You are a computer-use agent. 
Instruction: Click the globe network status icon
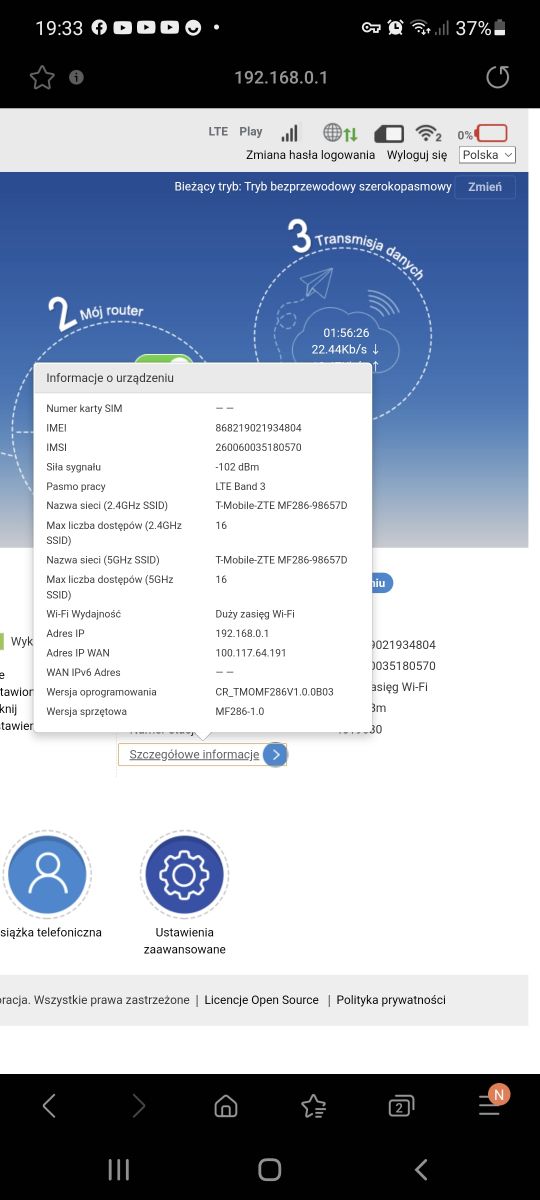[340, 133]
